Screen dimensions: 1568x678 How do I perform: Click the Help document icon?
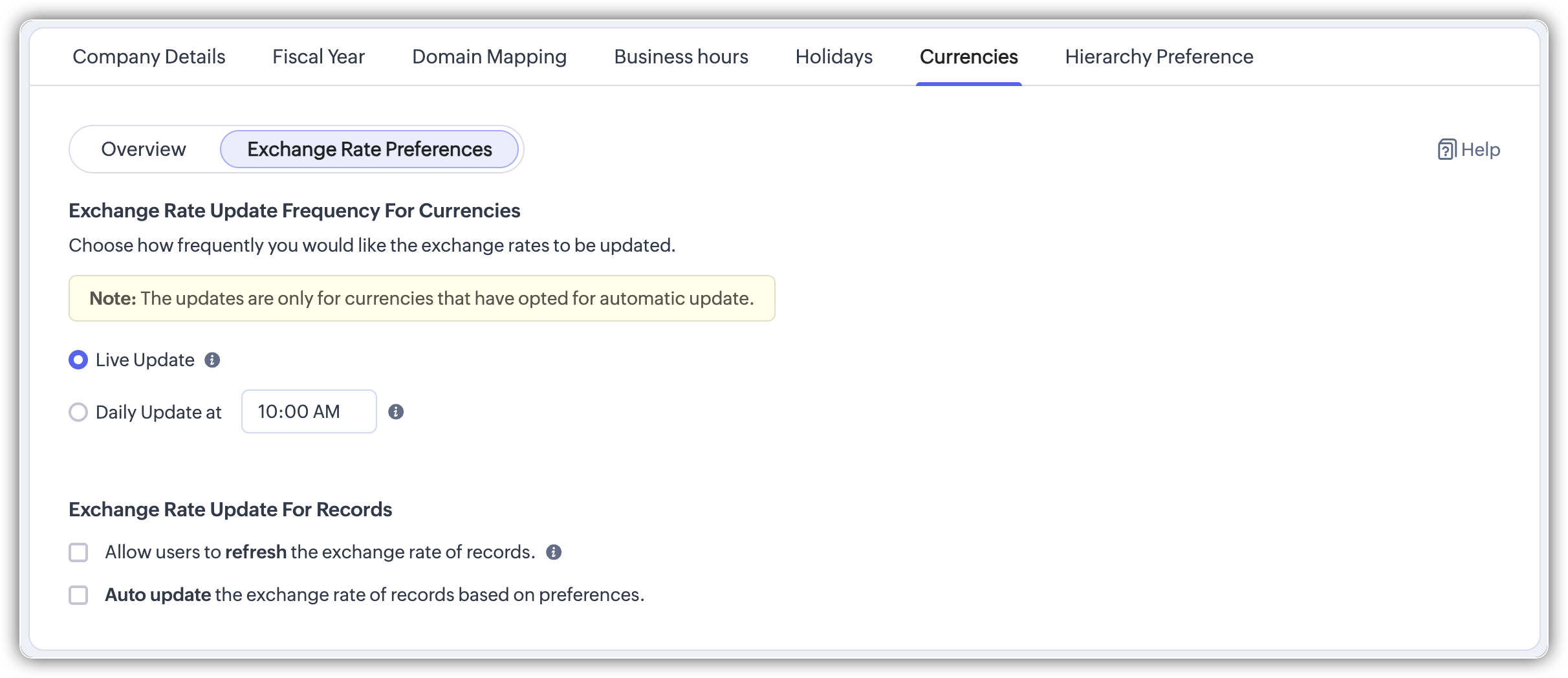[1446, 149]
